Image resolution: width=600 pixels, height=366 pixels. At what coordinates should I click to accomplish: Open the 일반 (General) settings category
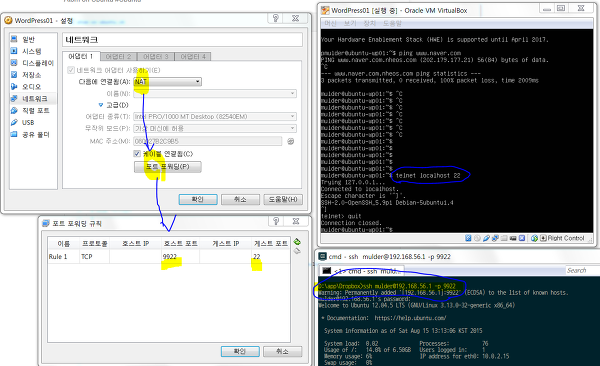click(28, 39)
